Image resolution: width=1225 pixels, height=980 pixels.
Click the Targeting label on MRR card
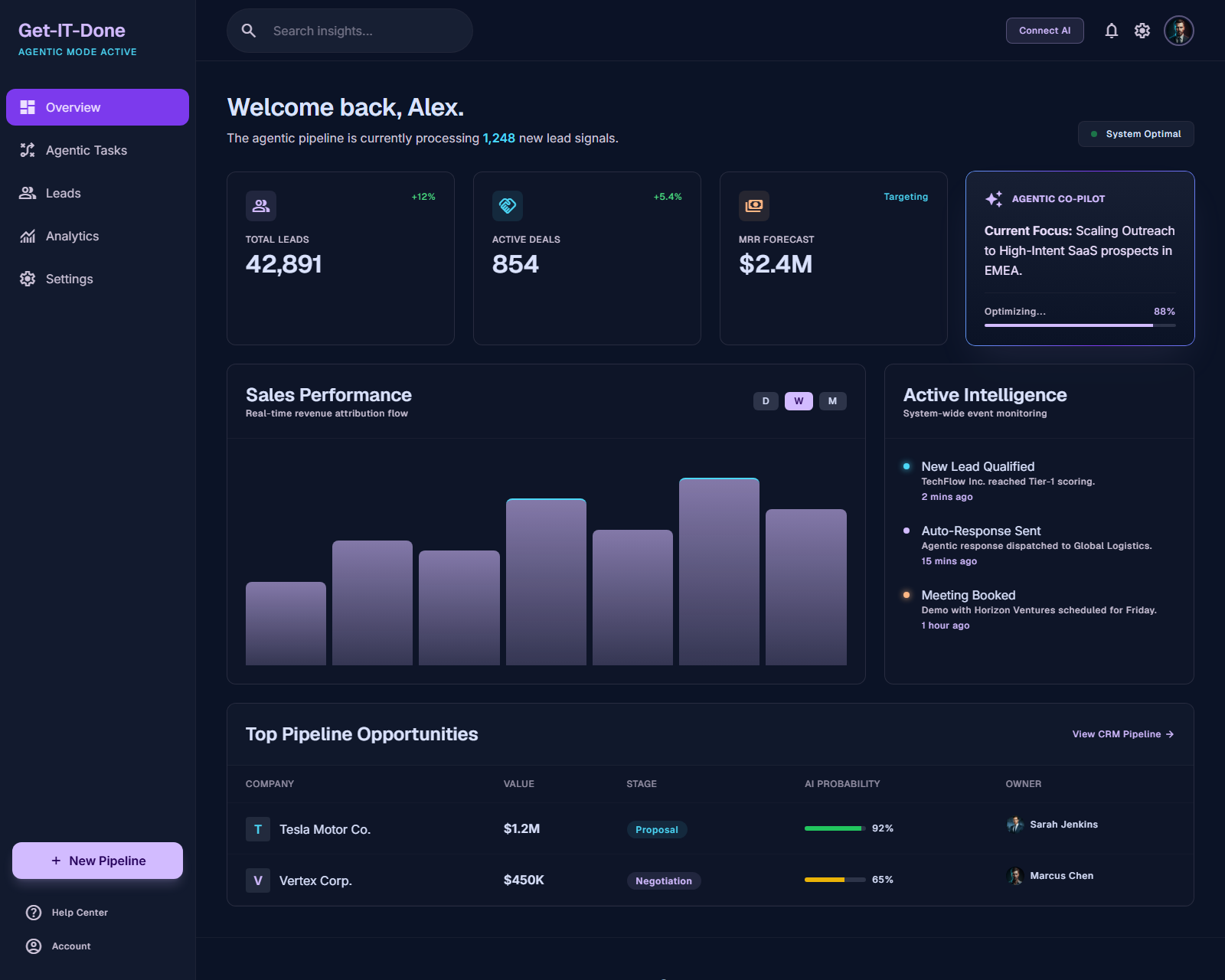click(x=906, y=197)
